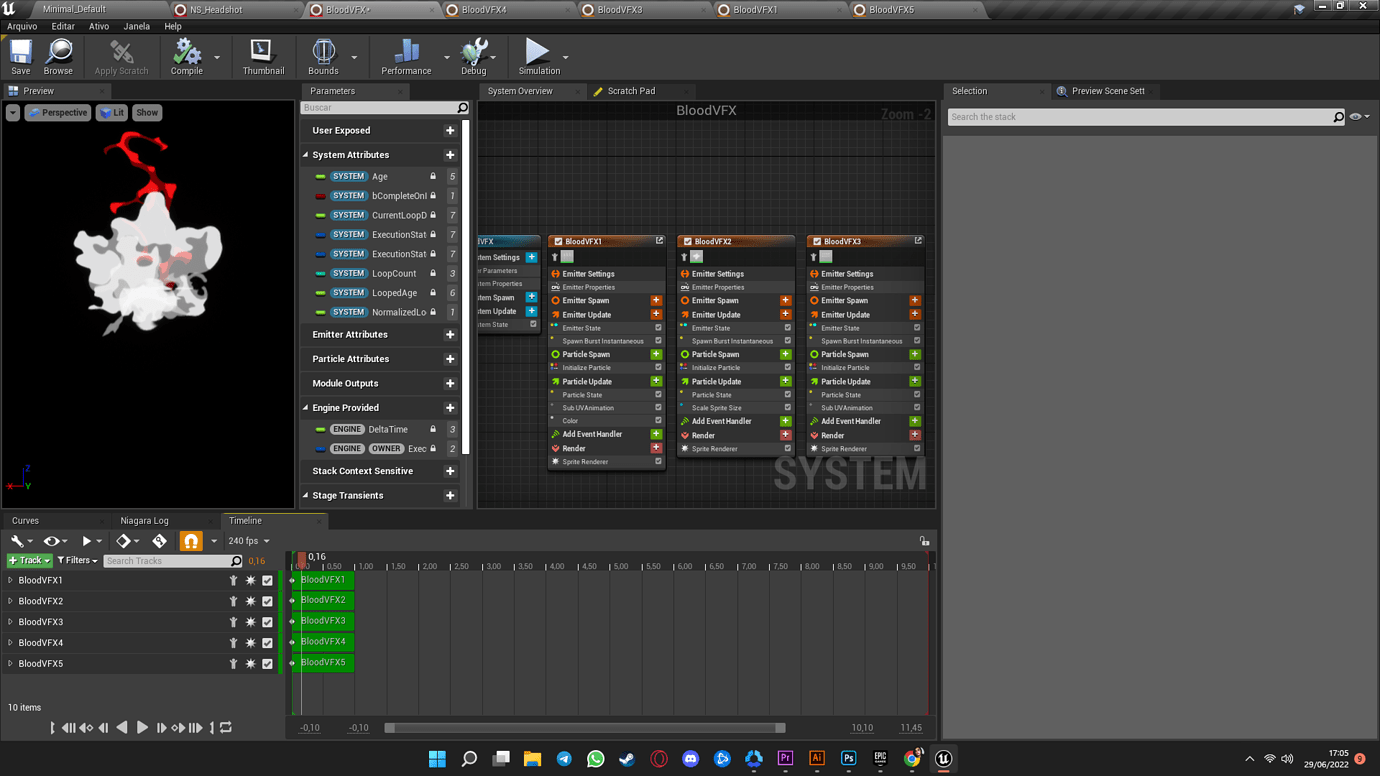Open the Unreal Engine icon in the taskbar
Image resolution: width=1380 pixels, height=776 pixels.
coord(943,759)
